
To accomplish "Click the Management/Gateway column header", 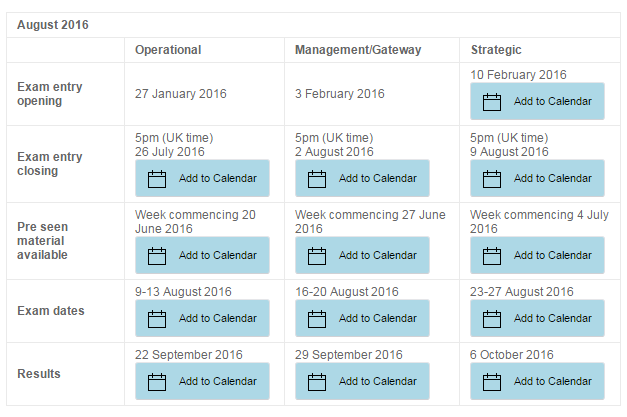I will point(358,50).
